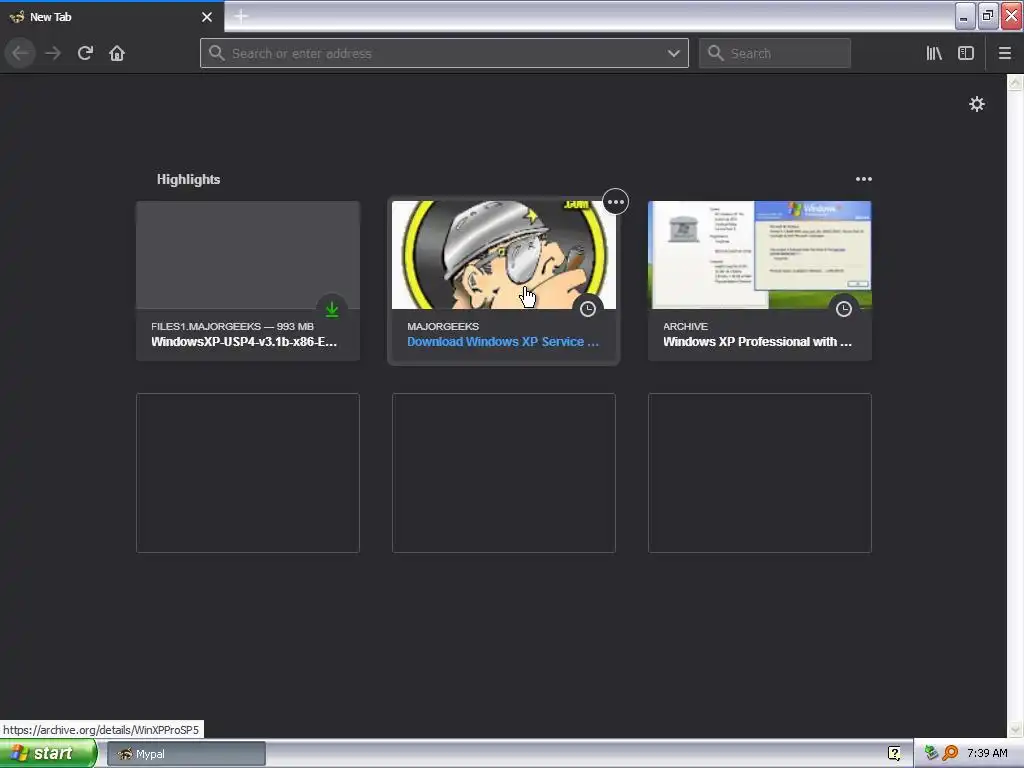Open new tab page settings gear
1024x768 pixels.
pyautogui.click(x=976, y=104)
